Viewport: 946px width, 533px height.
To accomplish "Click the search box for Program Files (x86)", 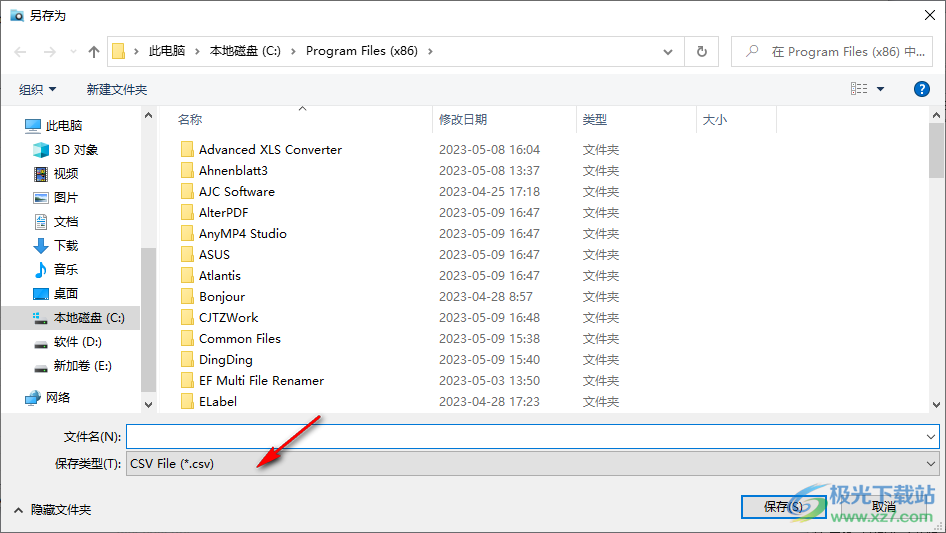I will [832, 52].
